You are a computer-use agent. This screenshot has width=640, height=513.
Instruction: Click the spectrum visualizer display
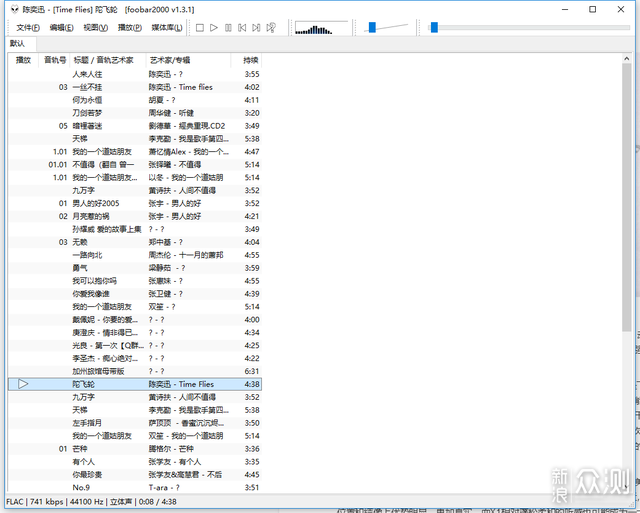click(x=321, y=28)
